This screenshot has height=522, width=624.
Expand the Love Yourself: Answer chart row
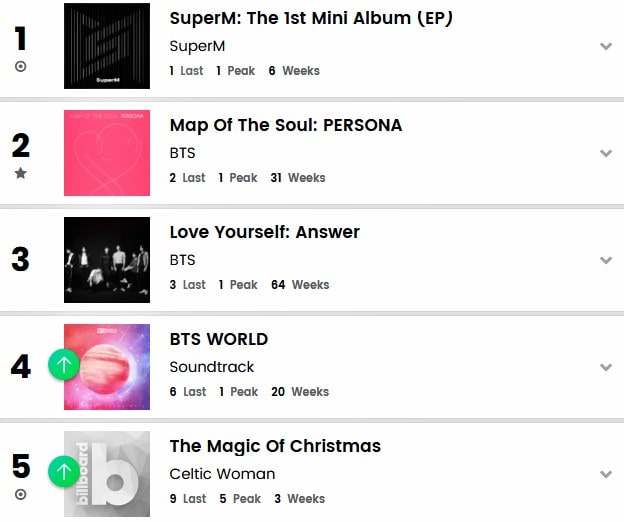(605, 261)
